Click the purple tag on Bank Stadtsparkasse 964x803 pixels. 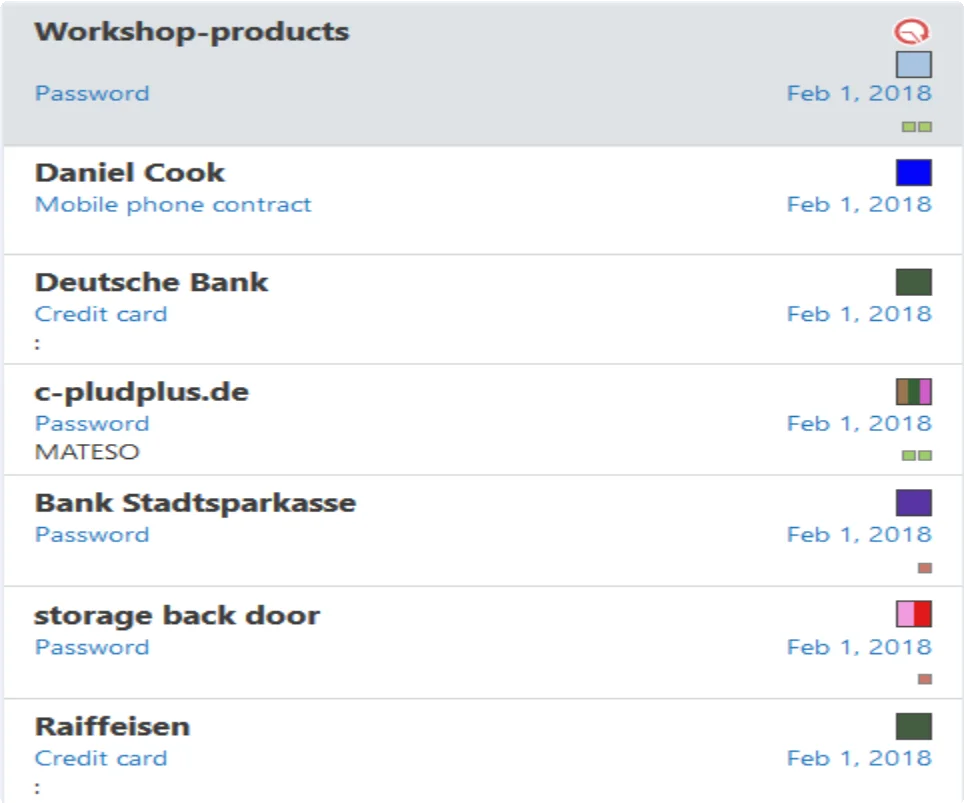(x=914, y=502)
